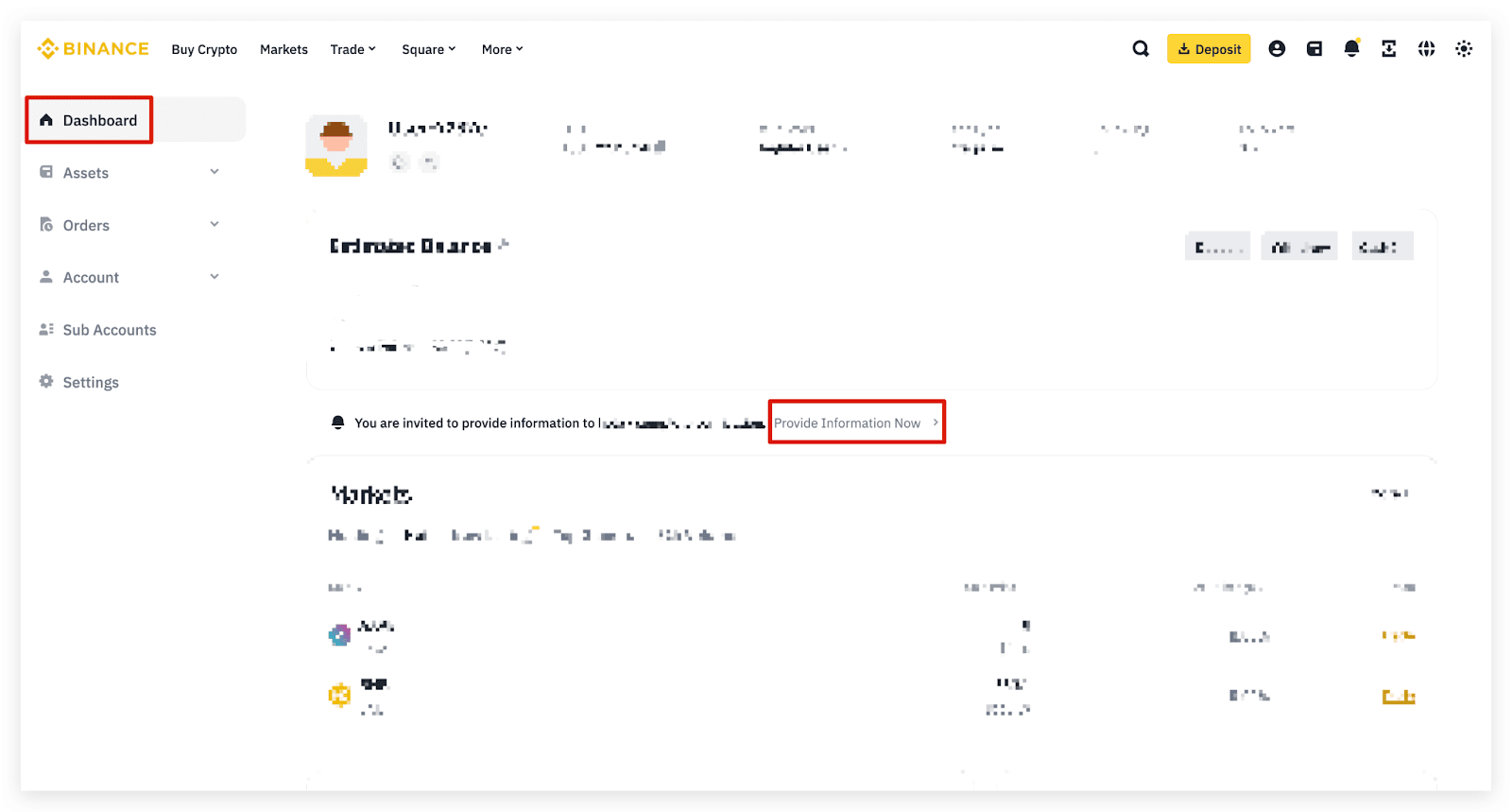
Task: Expand the Square dropdown menu
Action: [x=429, y=49]
